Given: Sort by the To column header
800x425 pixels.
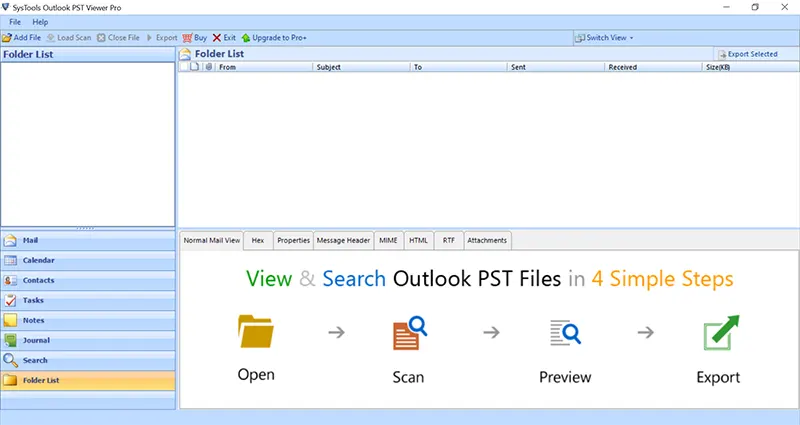Looking at the screenshot, I should [459, 67].
